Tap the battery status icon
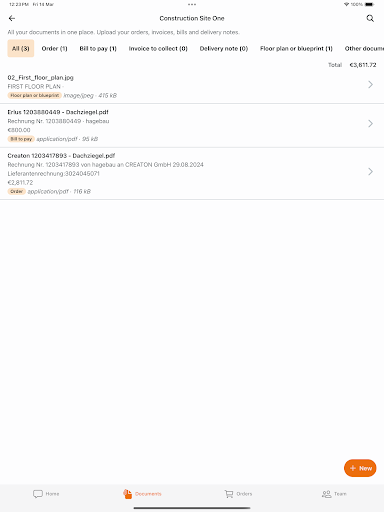Screen dimensions: 384x512 [370, 4]
